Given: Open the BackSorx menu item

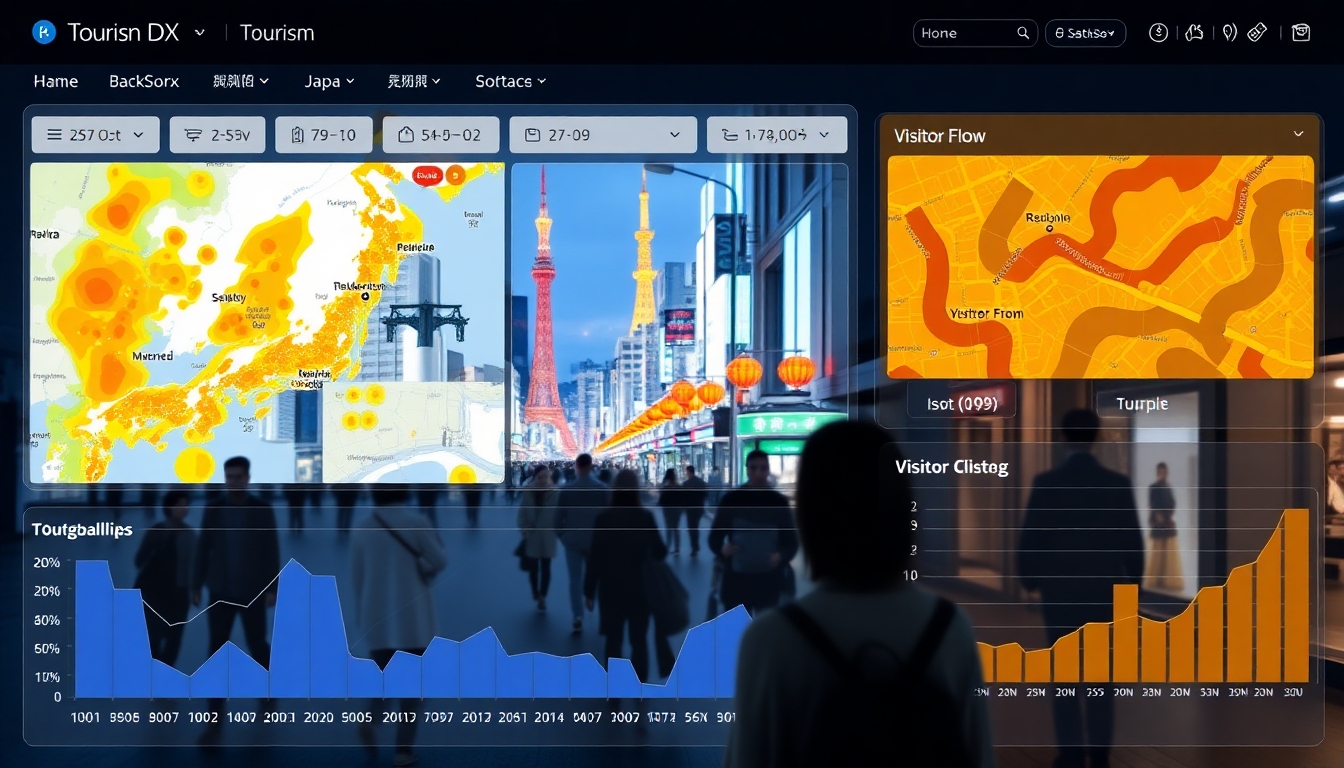Looking at the screenshot, I should pos(144,81).
